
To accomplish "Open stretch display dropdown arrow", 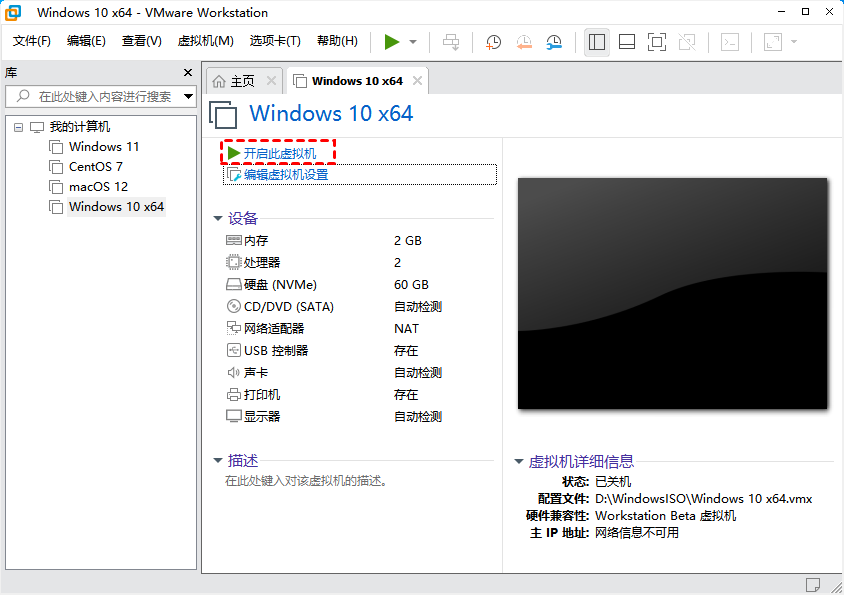I will [x=794, y=42].
